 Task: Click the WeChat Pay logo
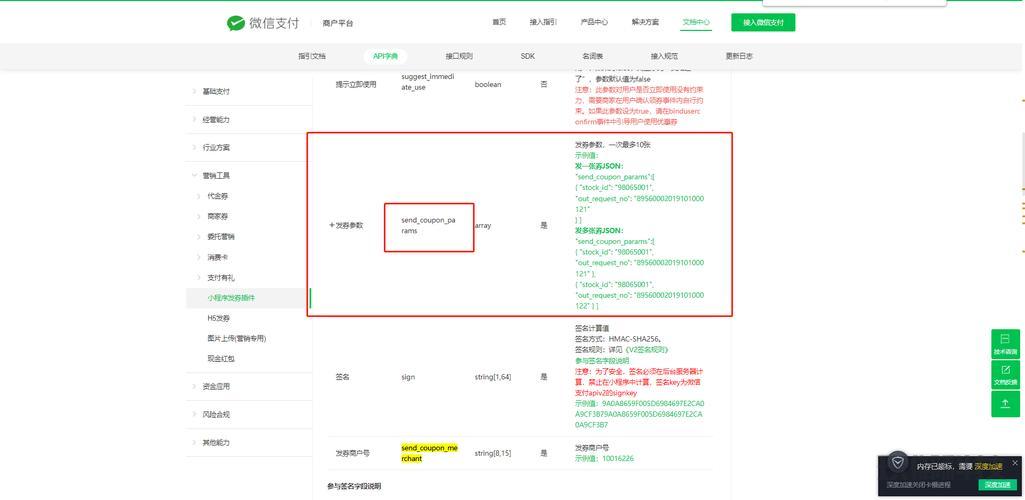pos(263,23)
